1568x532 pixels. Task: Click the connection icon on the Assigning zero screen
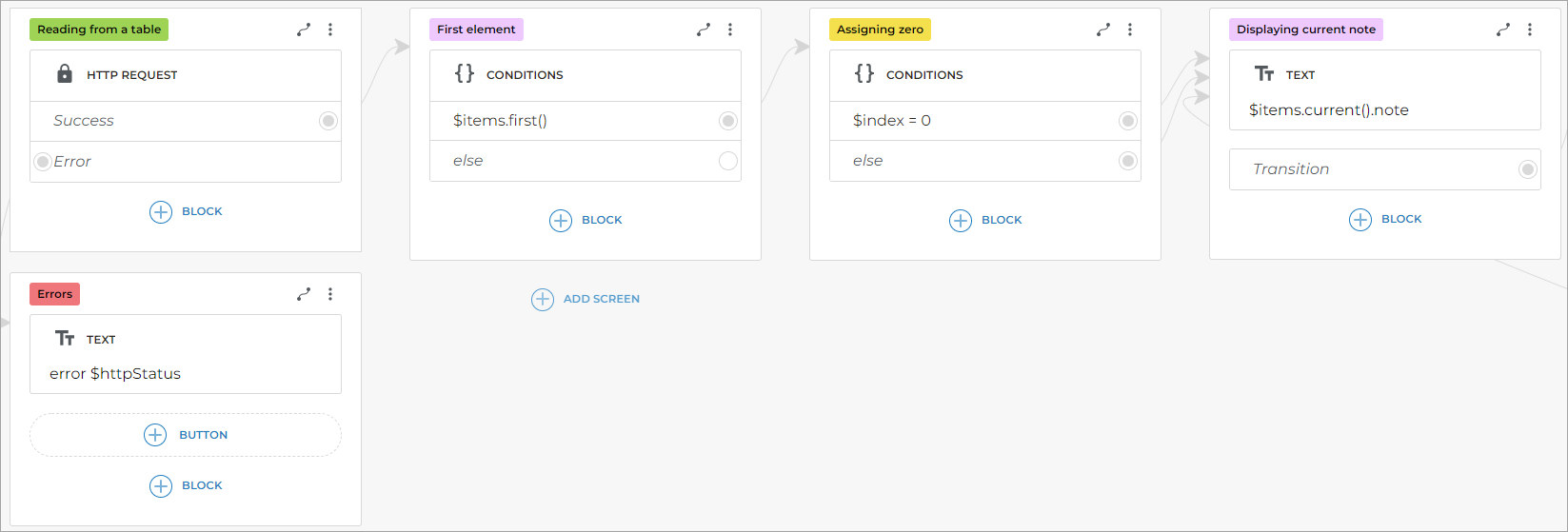pyautogui.click(x=1103, y=30)
